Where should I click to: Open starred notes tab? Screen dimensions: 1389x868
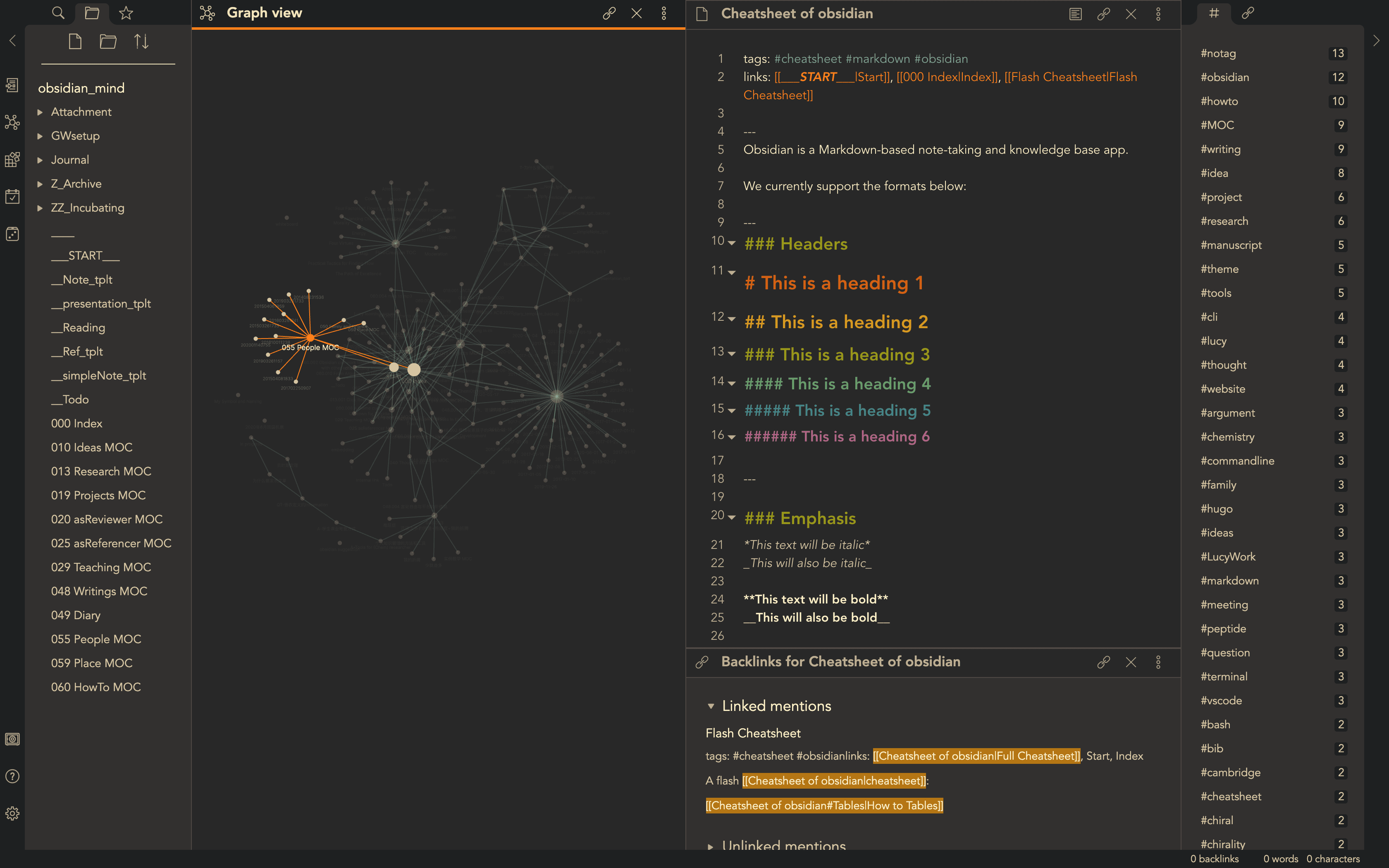[x=126, y=13]
